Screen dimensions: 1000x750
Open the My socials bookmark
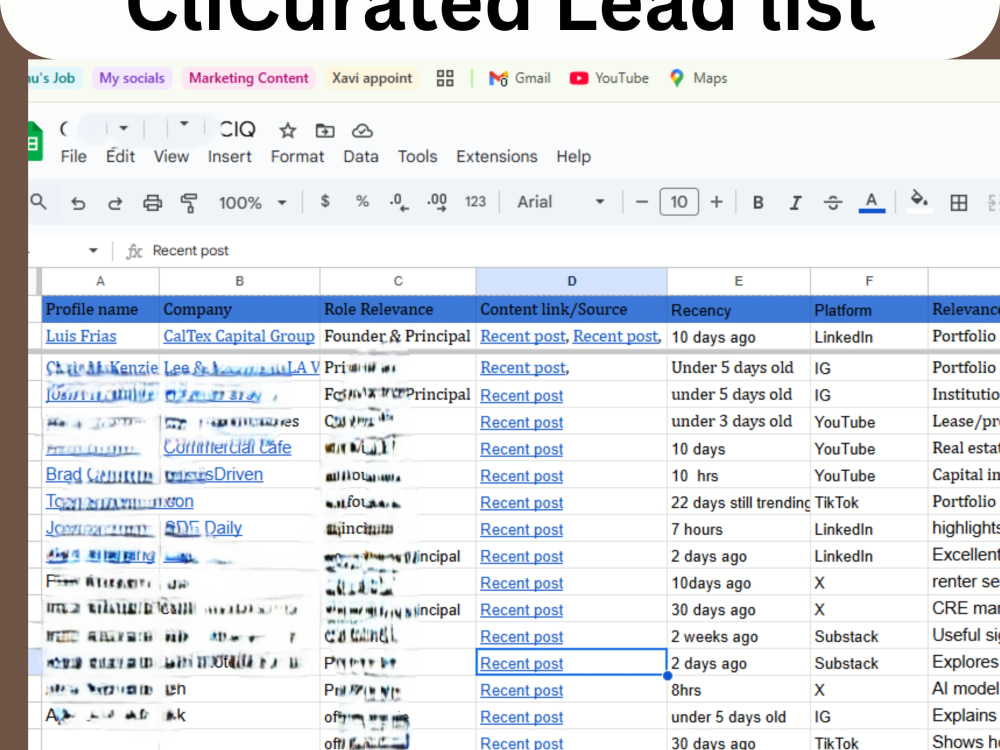[x=132, y=78]
